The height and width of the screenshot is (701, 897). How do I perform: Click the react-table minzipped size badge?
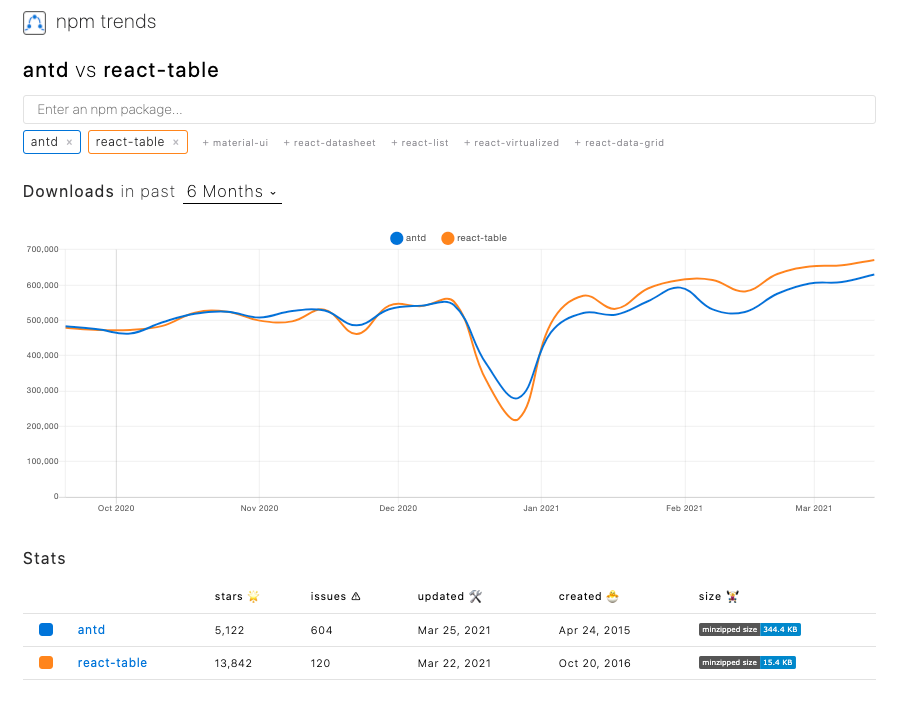point(747,662)
